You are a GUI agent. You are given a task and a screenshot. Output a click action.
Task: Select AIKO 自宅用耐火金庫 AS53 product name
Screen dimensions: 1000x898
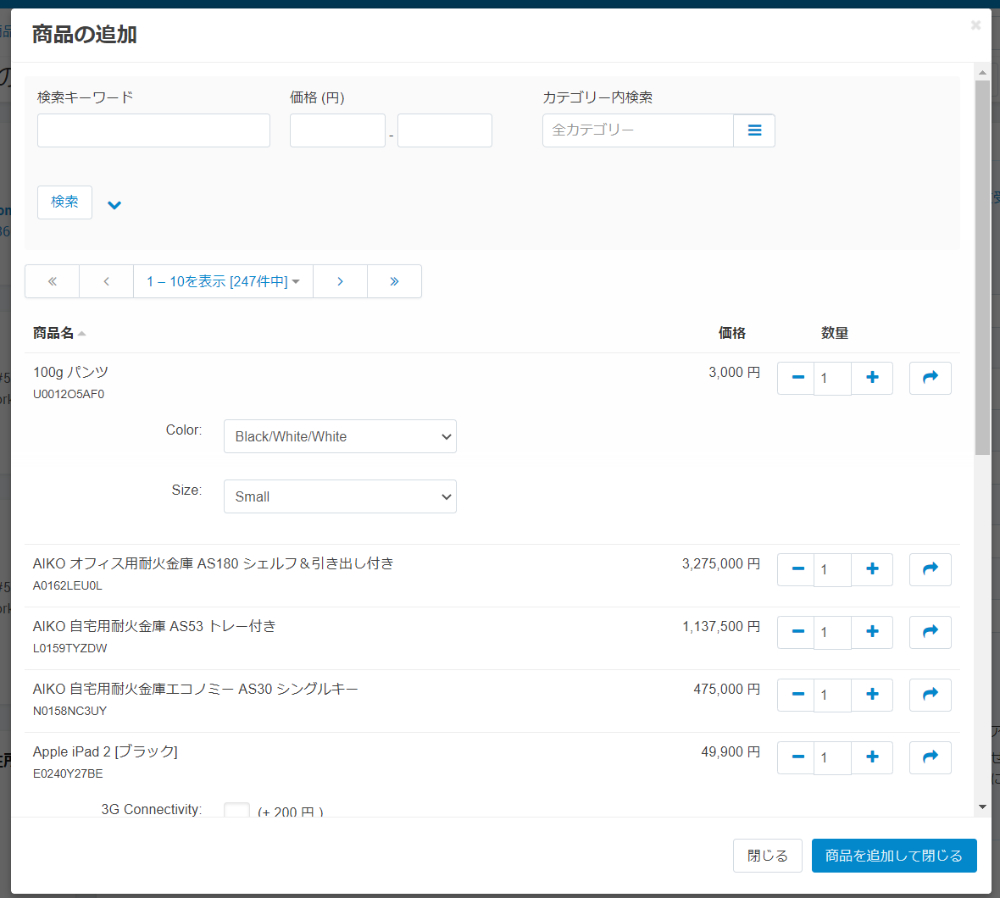154,626
